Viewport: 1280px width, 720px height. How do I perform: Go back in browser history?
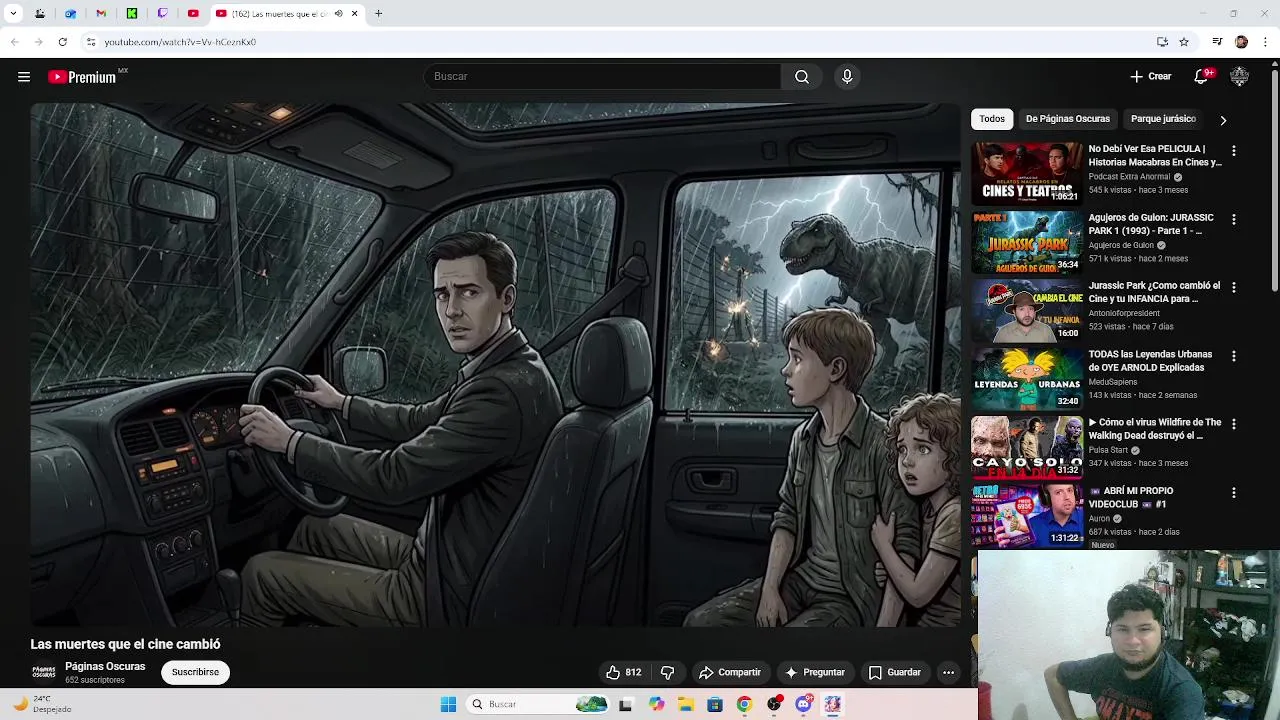(14, 42)
